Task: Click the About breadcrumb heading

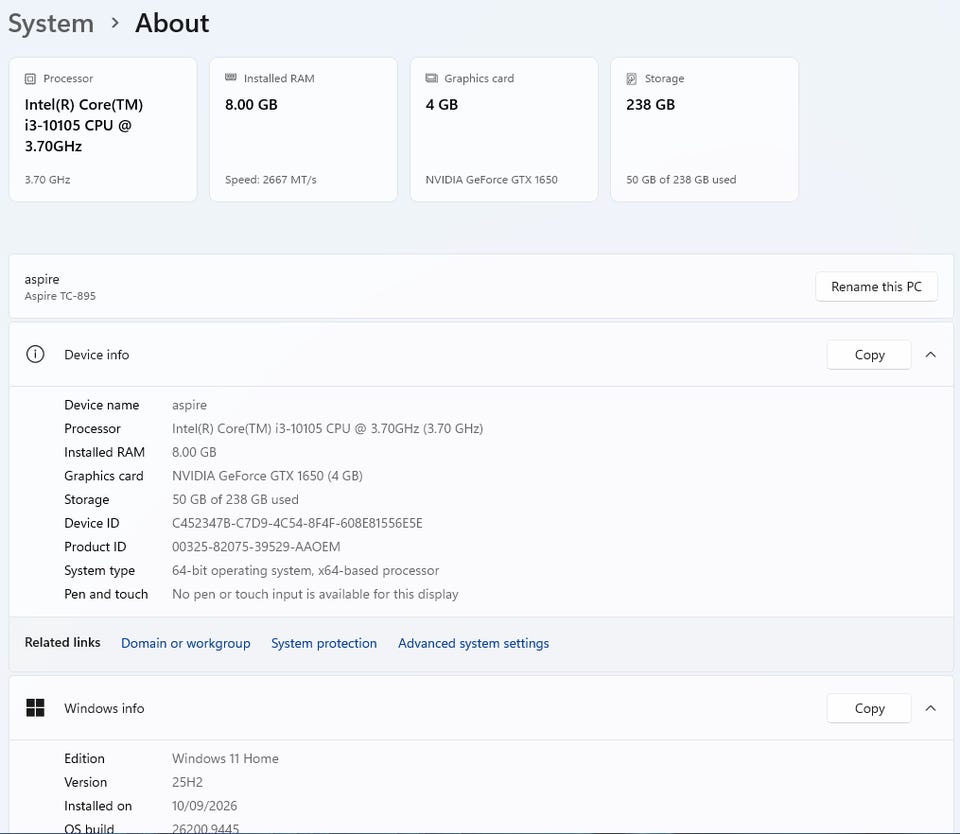Action: click(172, 23)
